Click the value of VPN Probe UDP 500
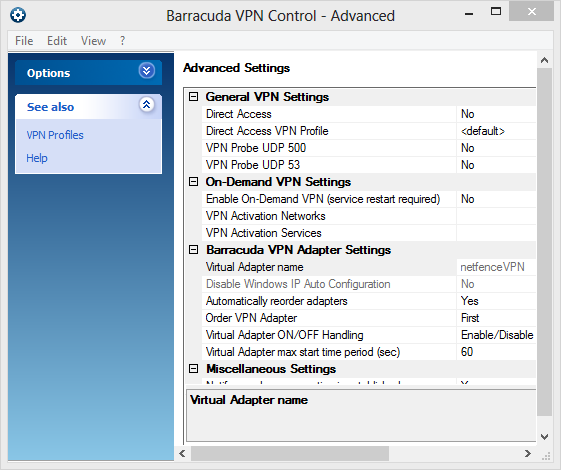The image size is (561, 470). point(496,148)
